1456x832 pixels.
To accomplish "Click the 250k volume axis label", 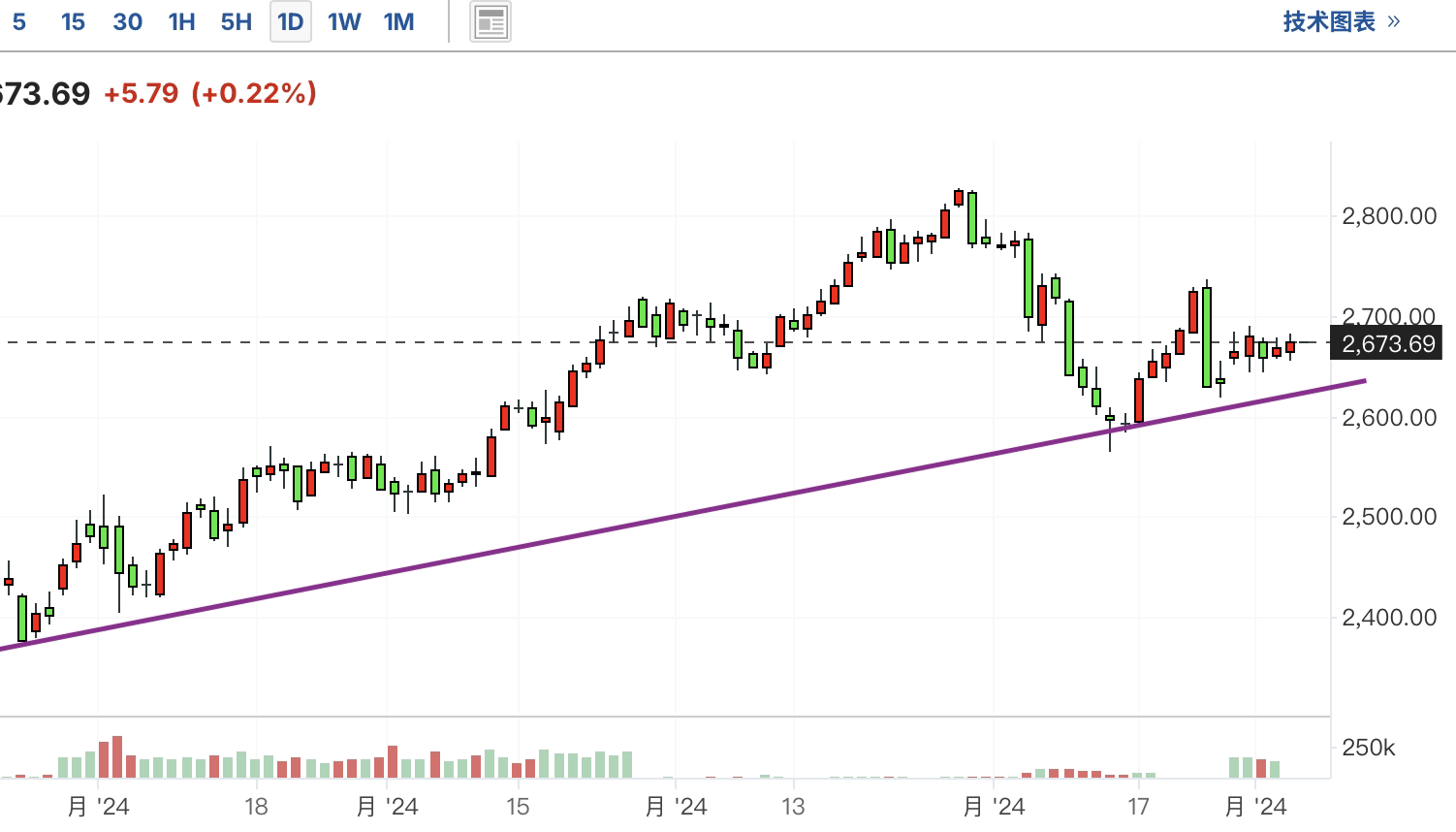I will tap(1368, 748).
